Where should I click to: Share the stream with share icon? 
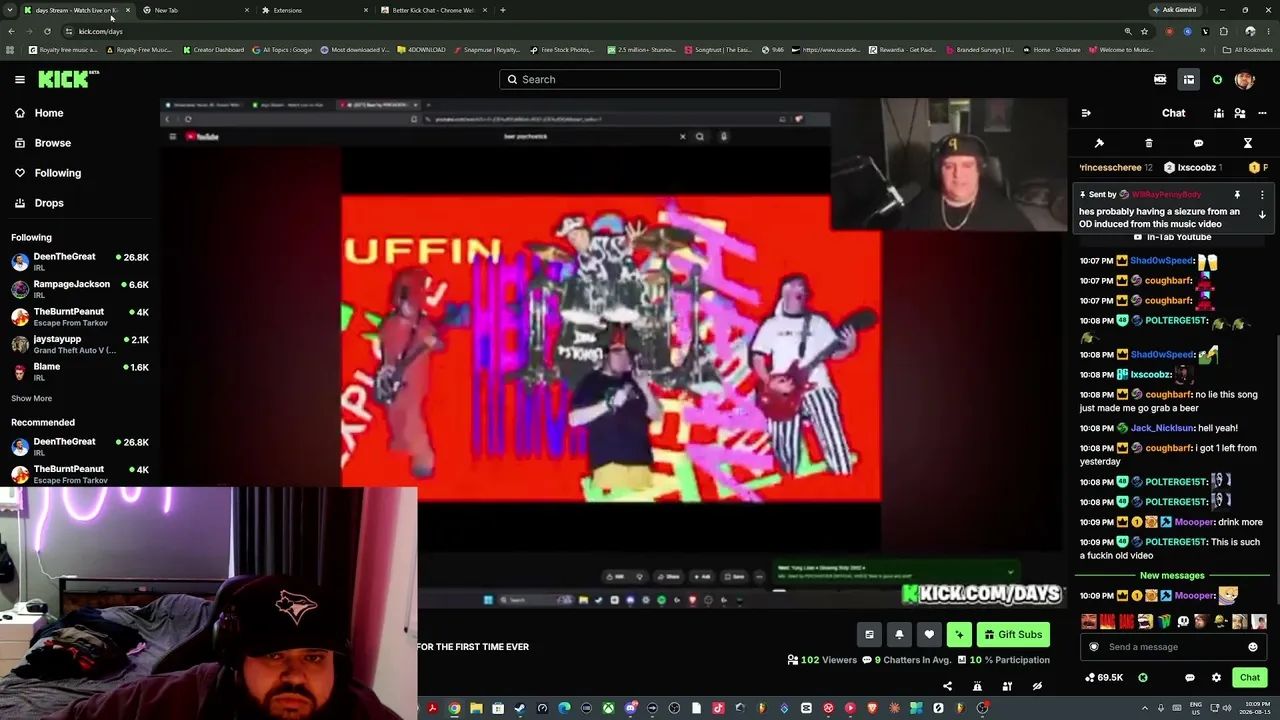click(947, 686)
